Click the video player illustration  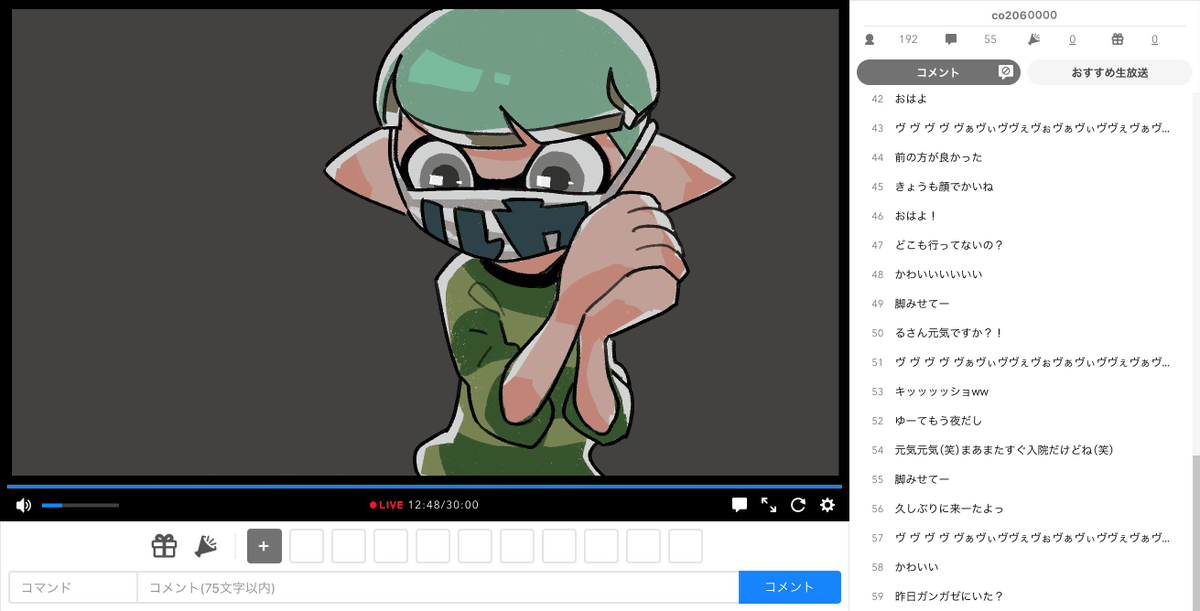coord(425,242)
